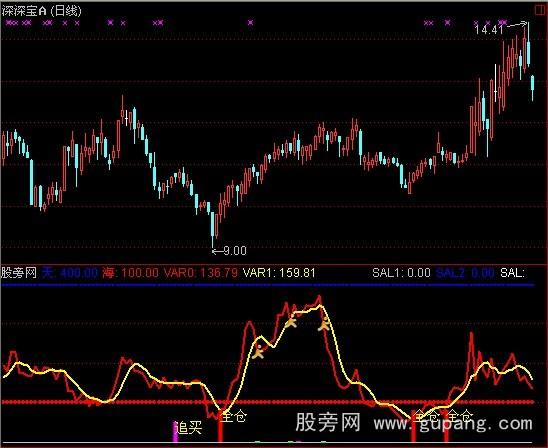Click the leftmost running-man signal icon on indicator
This screenshot has width=548, height=448.
click(259, 352)
